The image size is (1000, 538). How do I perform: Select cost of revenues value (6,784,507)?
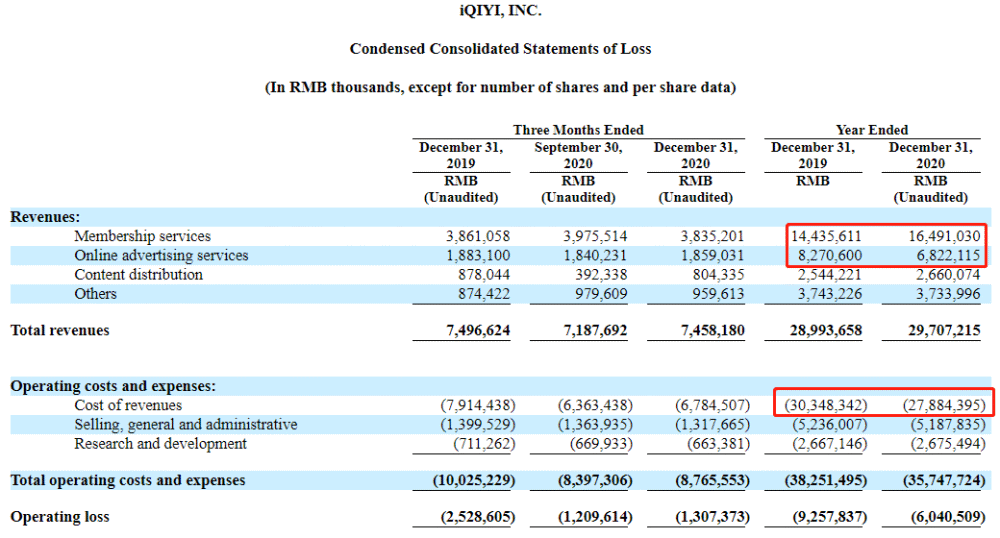tap(712, 405)
